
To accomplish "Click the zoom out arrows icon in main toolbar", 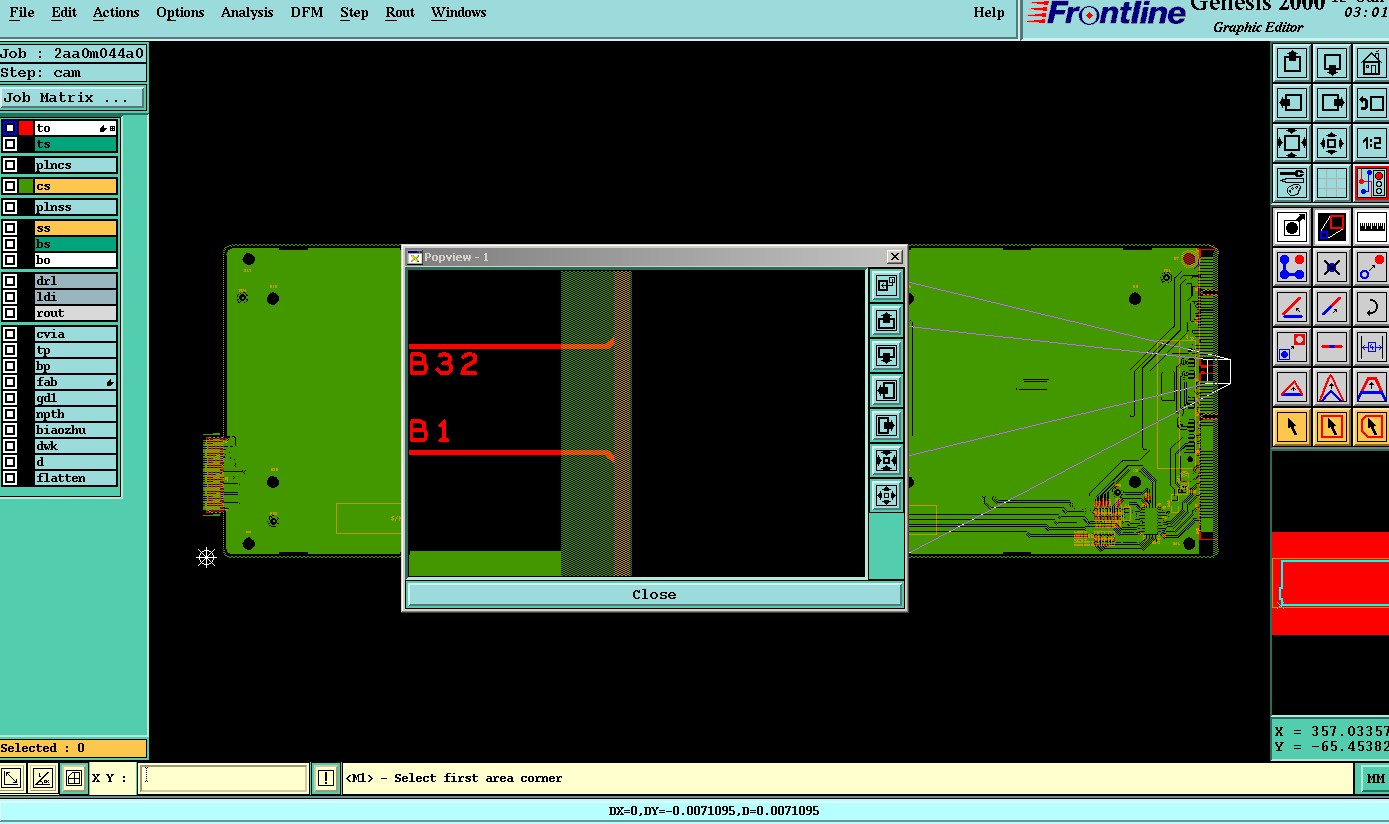I will (x=1332, y=143).
